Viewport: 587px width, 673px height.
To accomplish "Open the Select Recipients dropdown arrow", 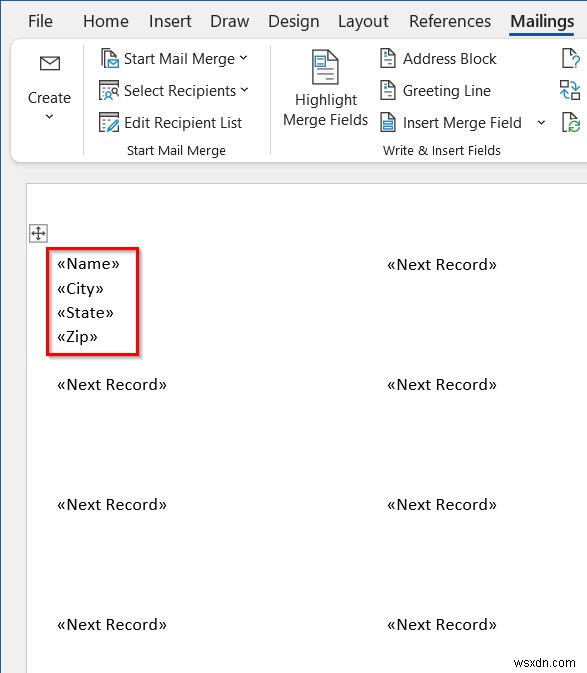I will [x=245, y=90].
